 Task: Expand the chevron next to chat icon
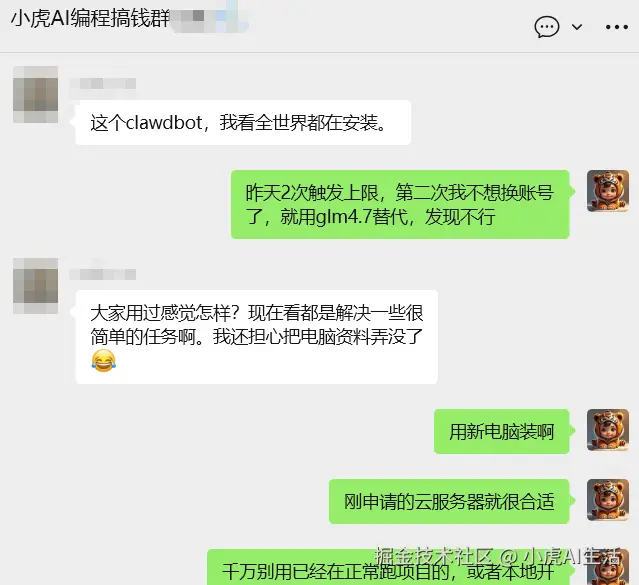click(577, 27)
